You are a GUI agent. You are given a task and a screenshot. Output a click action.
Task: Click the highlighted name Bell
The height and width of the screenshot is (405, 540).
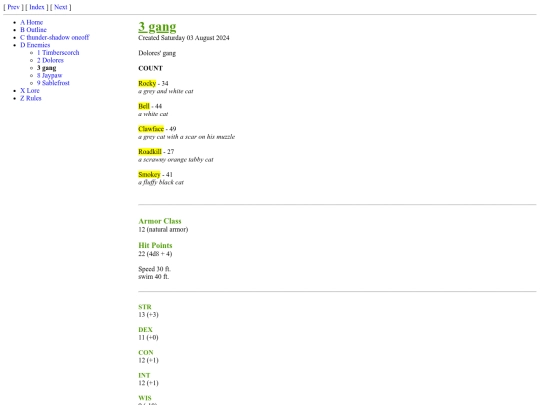[144, 106]
